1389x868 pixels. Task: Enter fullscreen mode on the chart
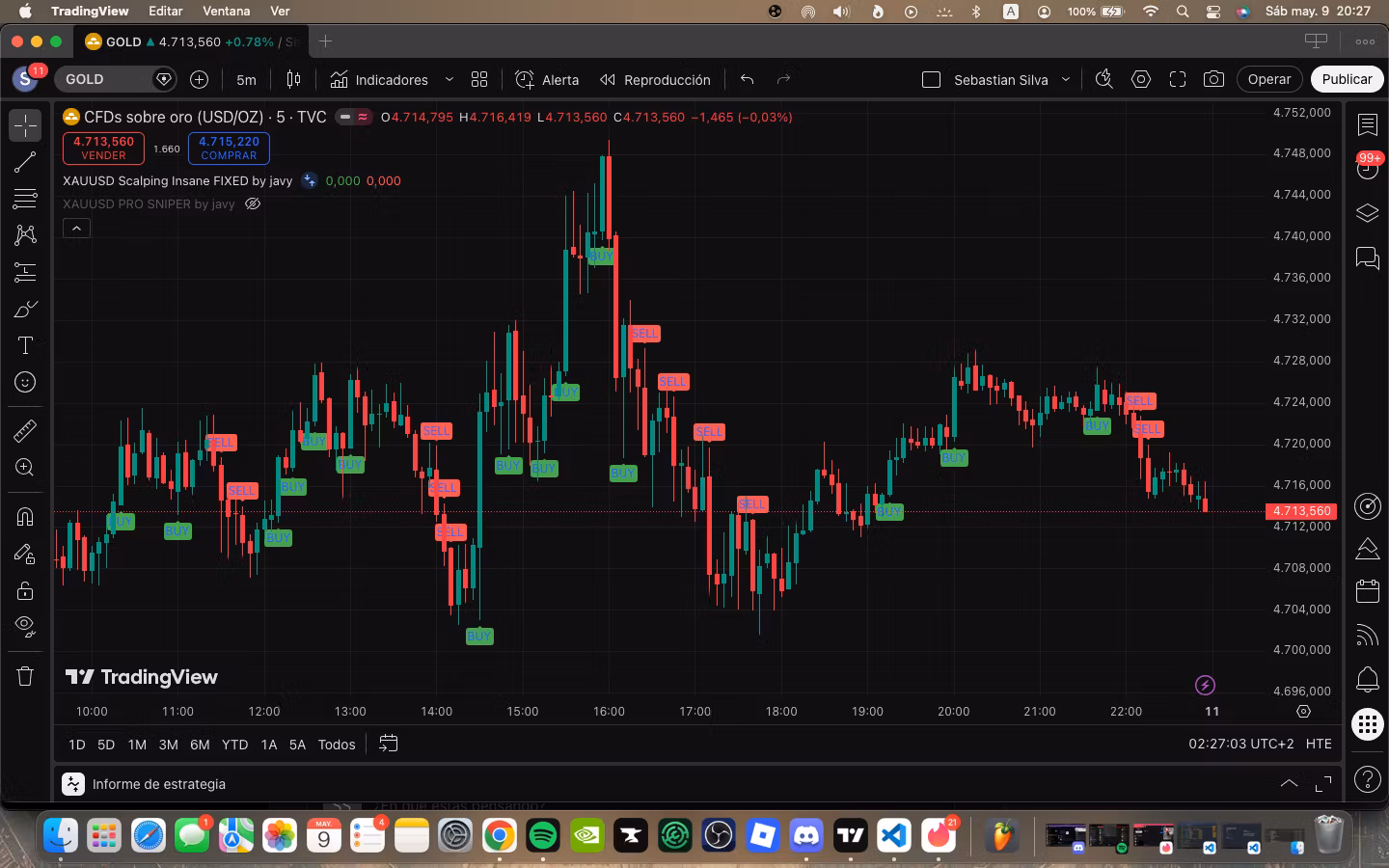click(1178, 79)
